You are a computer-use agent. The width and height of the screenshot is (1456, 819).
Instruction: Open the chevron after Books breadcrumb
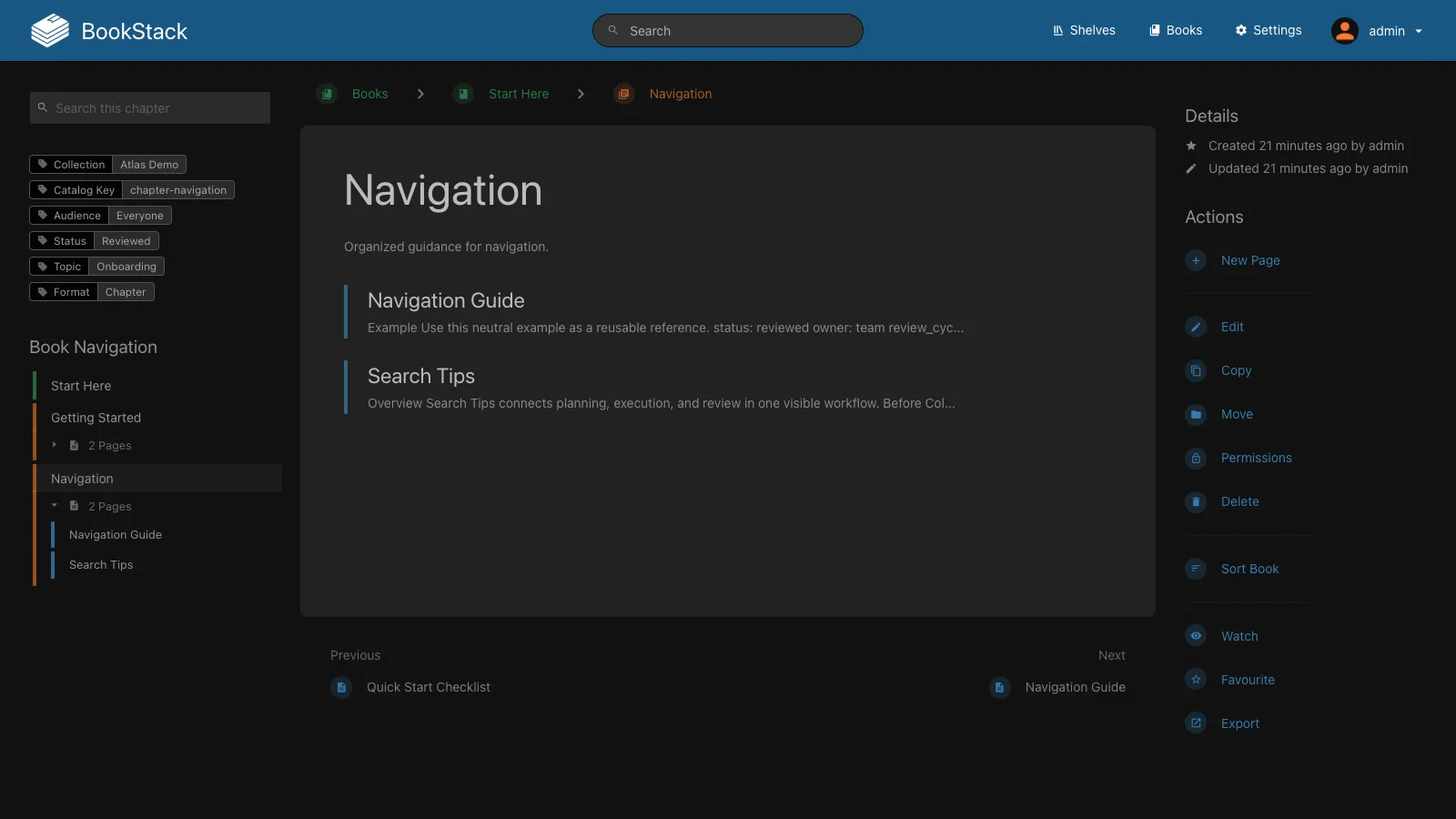point(420,94)
